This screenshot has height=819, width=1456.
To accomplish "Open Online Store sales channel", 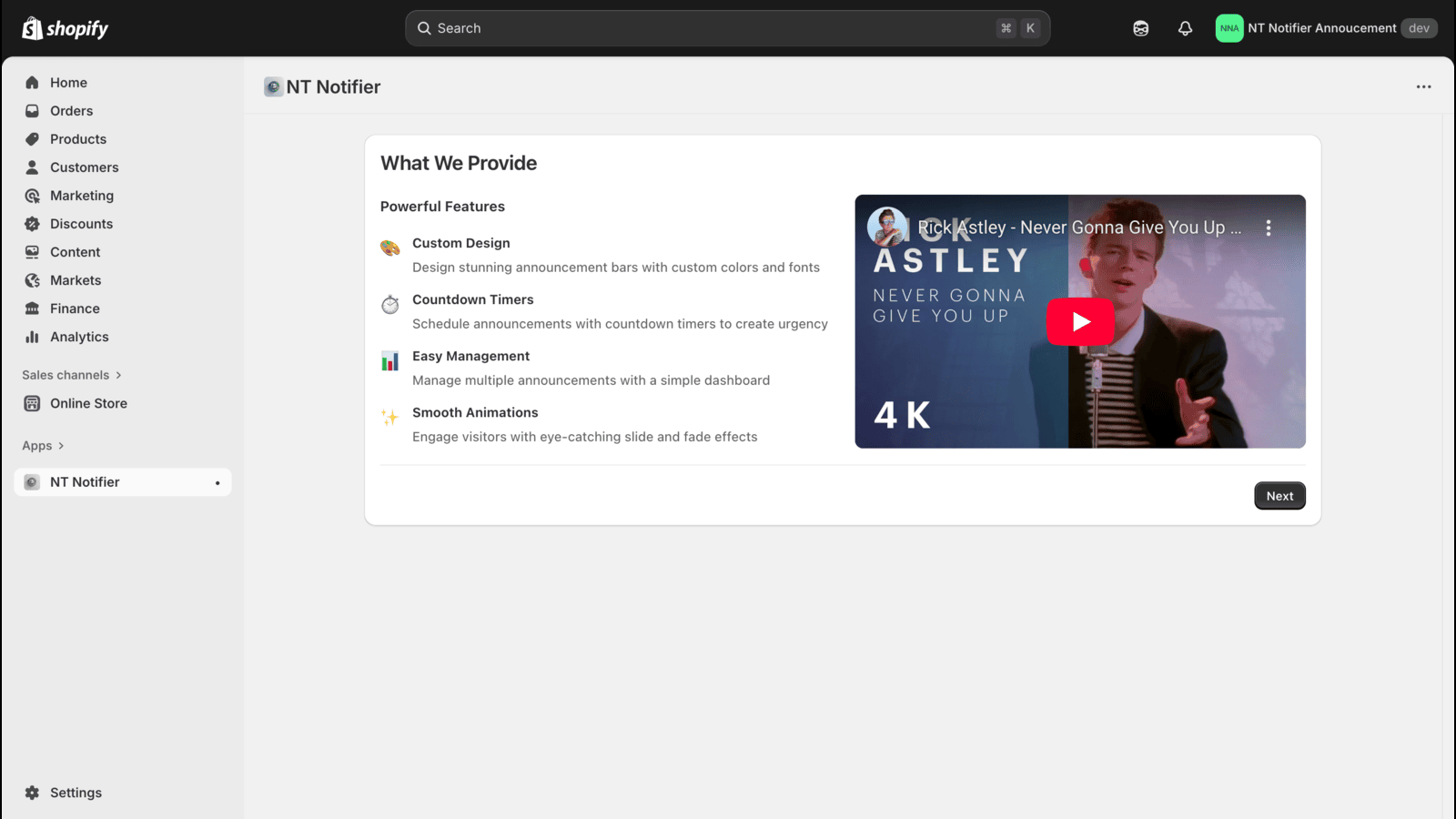I will tap(123, 403).
